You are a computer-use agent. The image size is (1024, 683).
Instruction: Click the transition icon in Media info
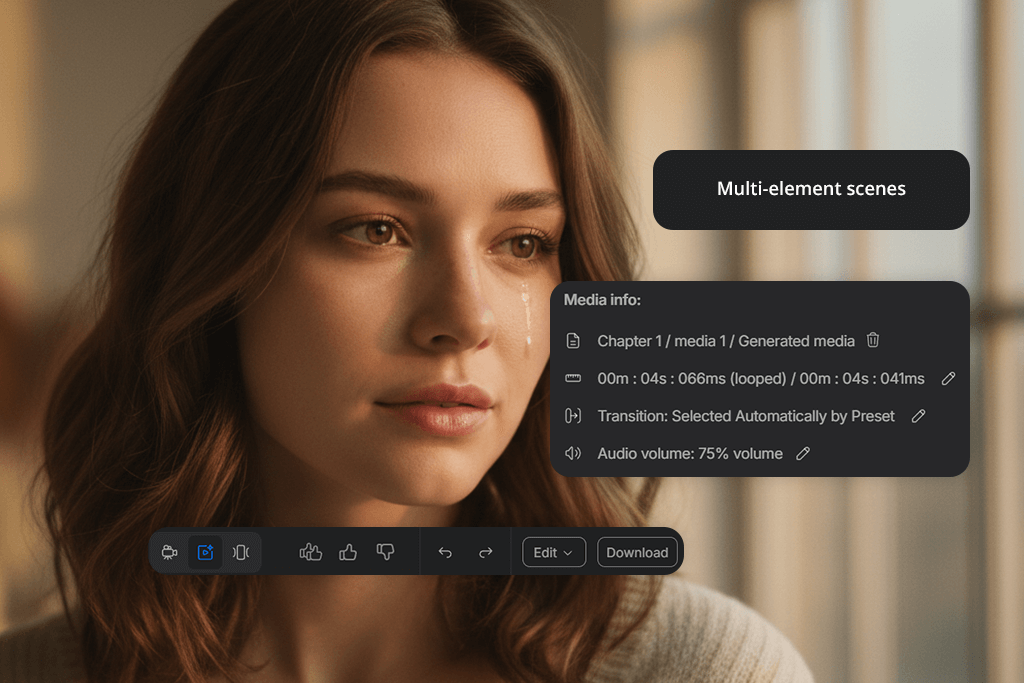(x=573, y=415)
